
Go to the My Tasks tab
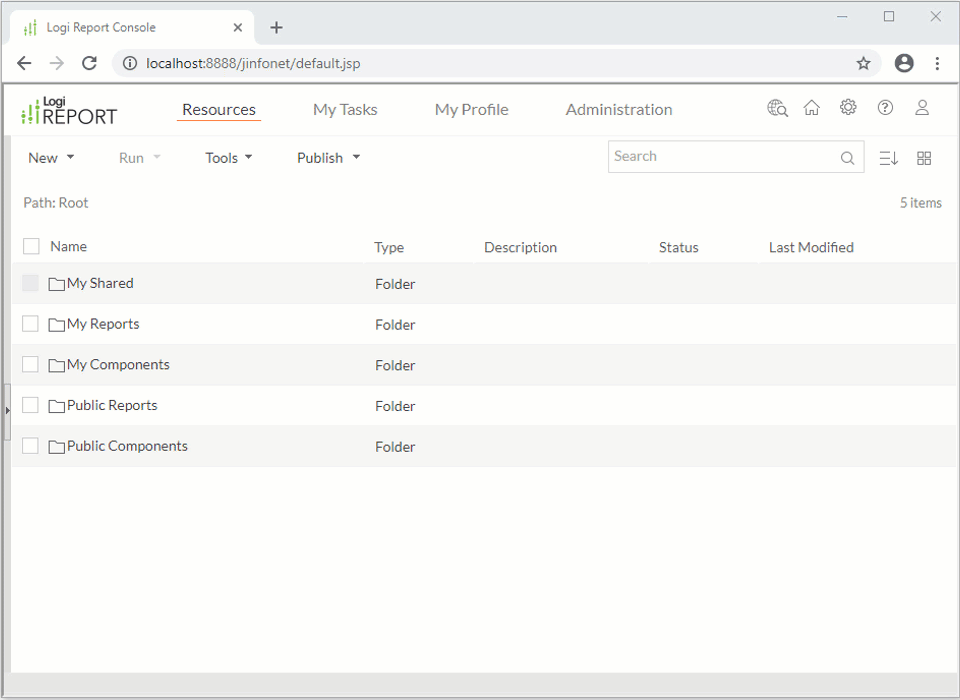tap(345, 110)
